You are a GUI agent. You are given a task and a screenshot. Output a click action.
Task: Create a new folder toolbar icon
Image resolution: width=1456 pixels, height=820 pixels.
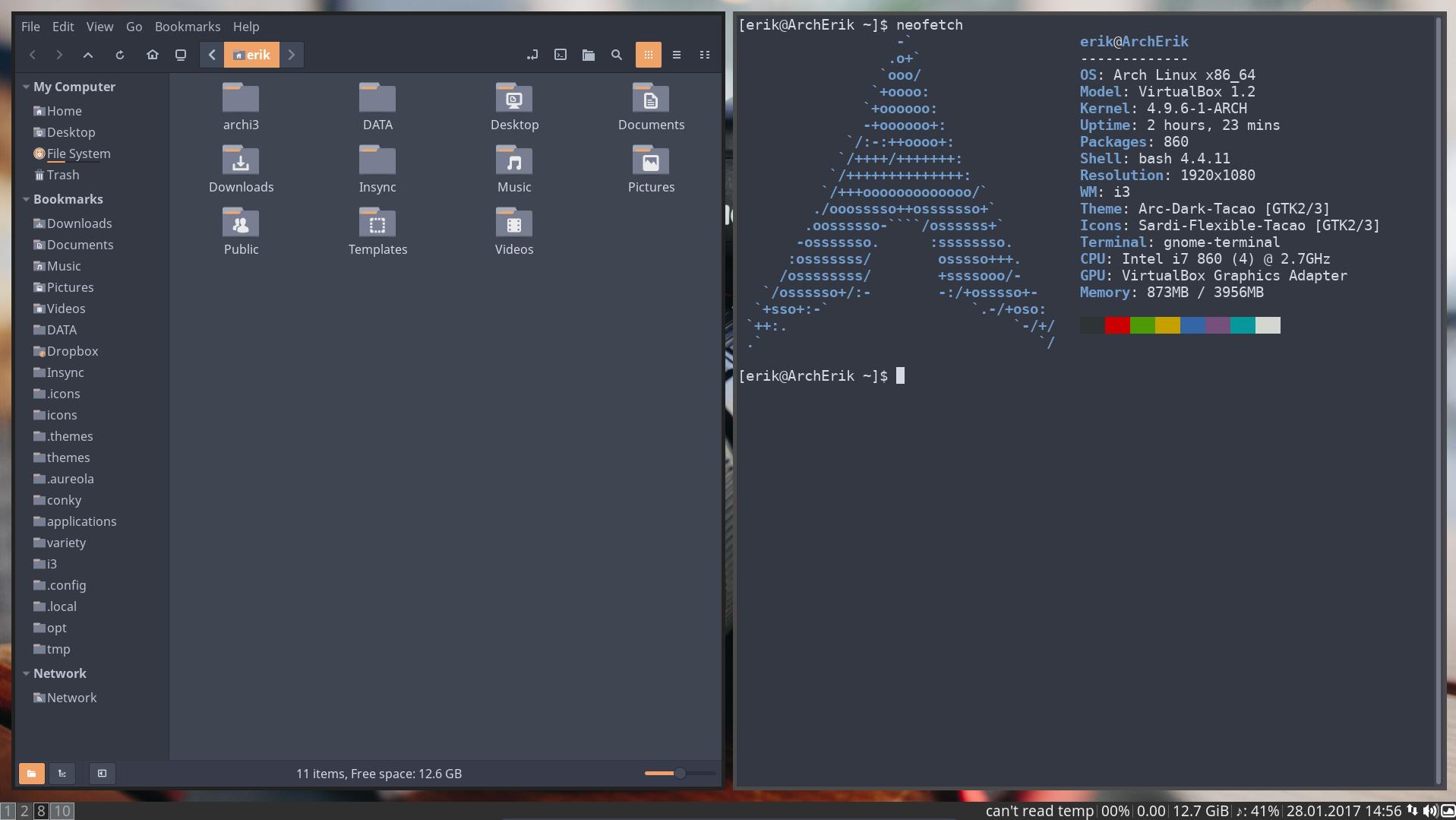click(x=589, y=55)
